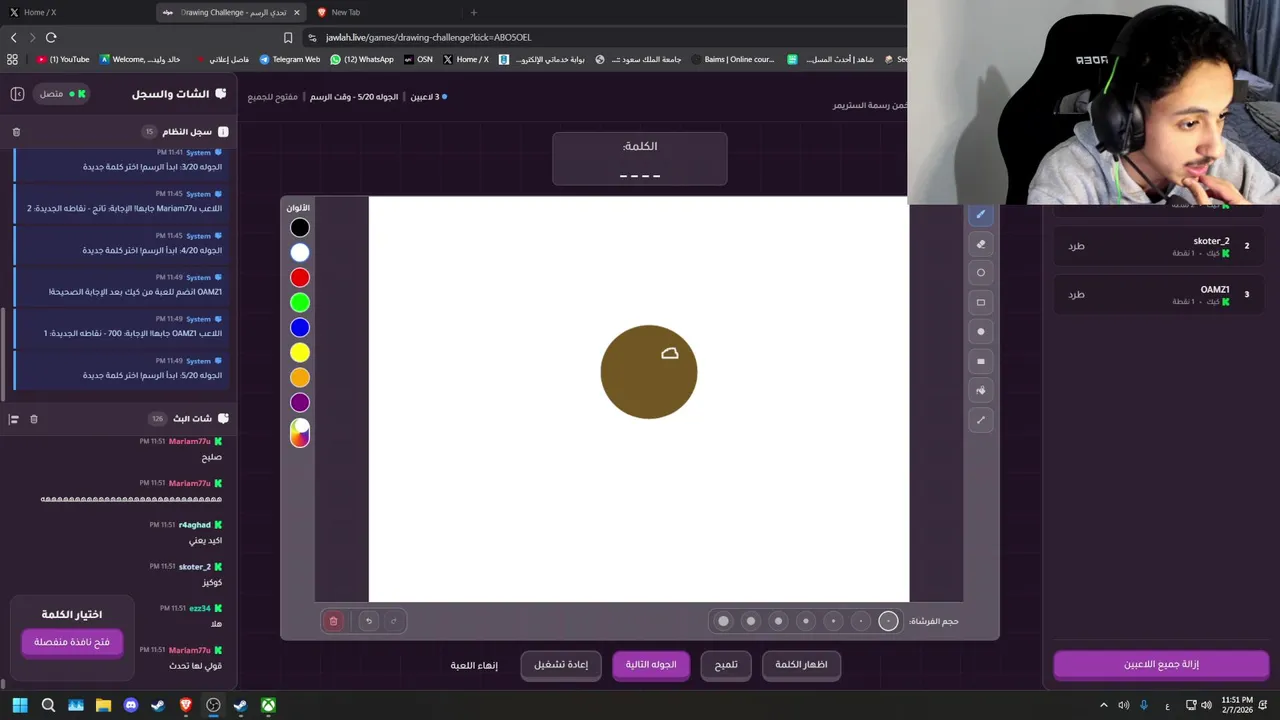Click the address bar URL field
1280x720 pixels.
(x=600, y=37)
